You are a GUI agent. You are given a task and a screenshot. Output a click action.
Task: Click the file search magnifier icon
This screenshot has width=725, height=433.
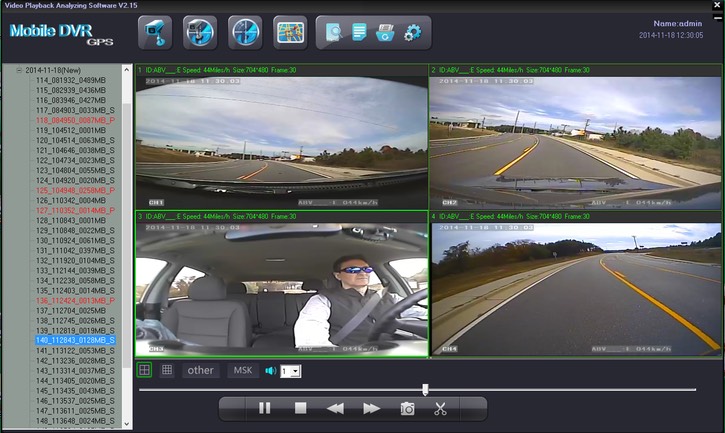pyautogui.click(x=334, y=33)
